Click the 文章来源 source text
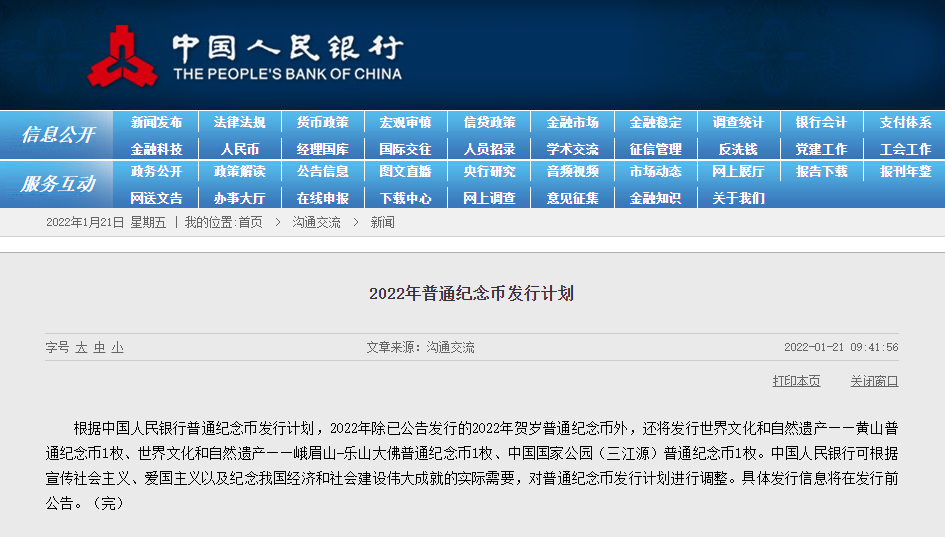This screenshot has width=945, height=537. pyautogui.click(x=420, y=347)
